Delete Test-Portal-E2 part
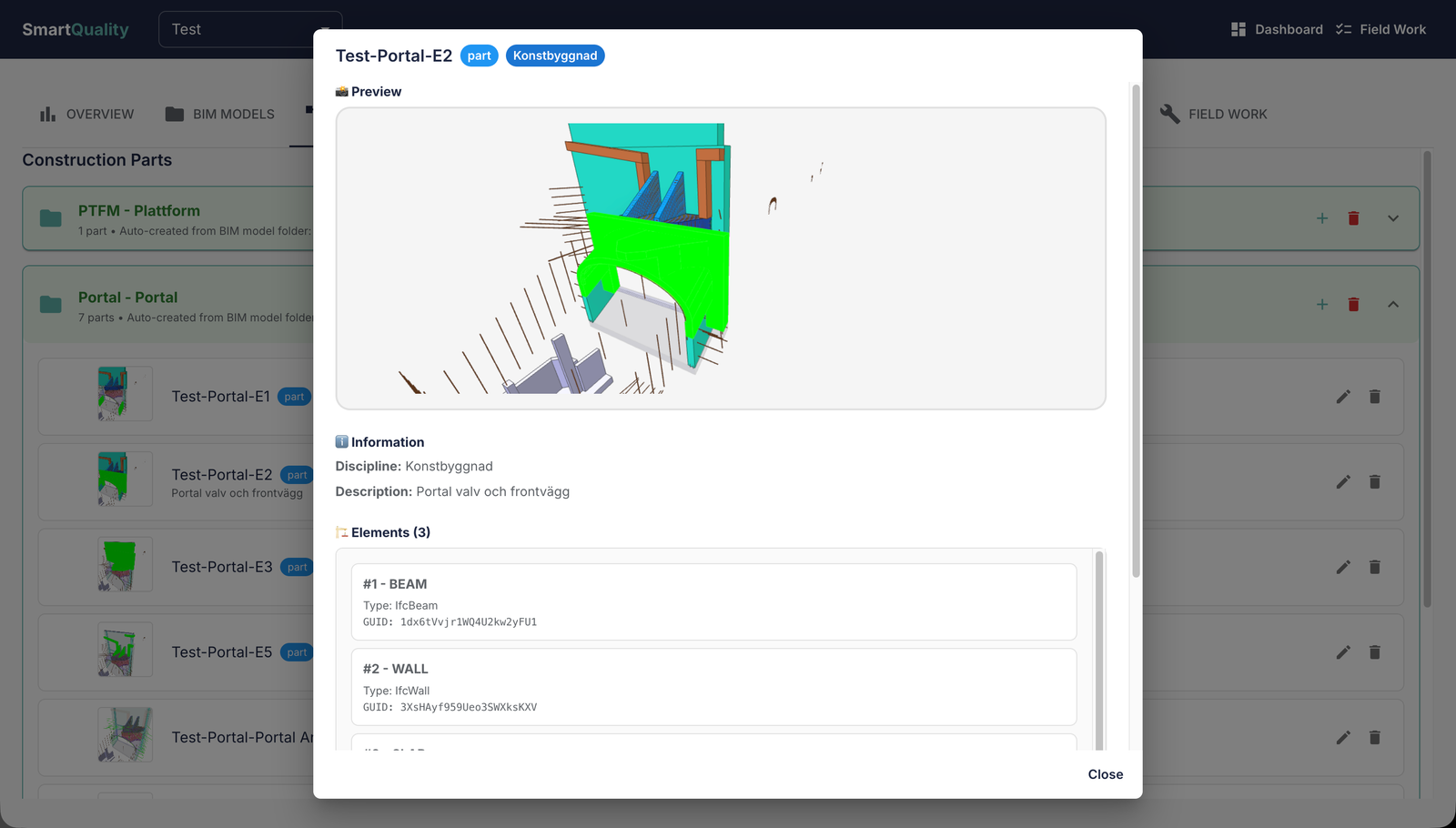 [1375, 482]
